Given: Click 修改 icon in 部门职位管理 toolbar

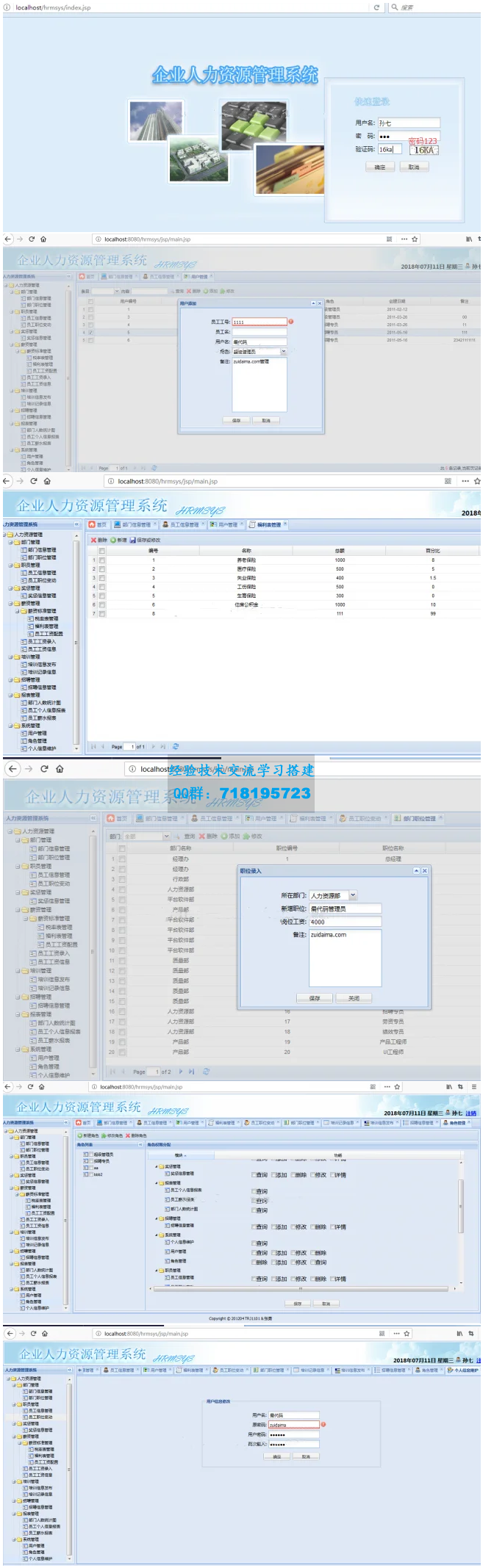Looking at the screenshot, I should 246,836.
